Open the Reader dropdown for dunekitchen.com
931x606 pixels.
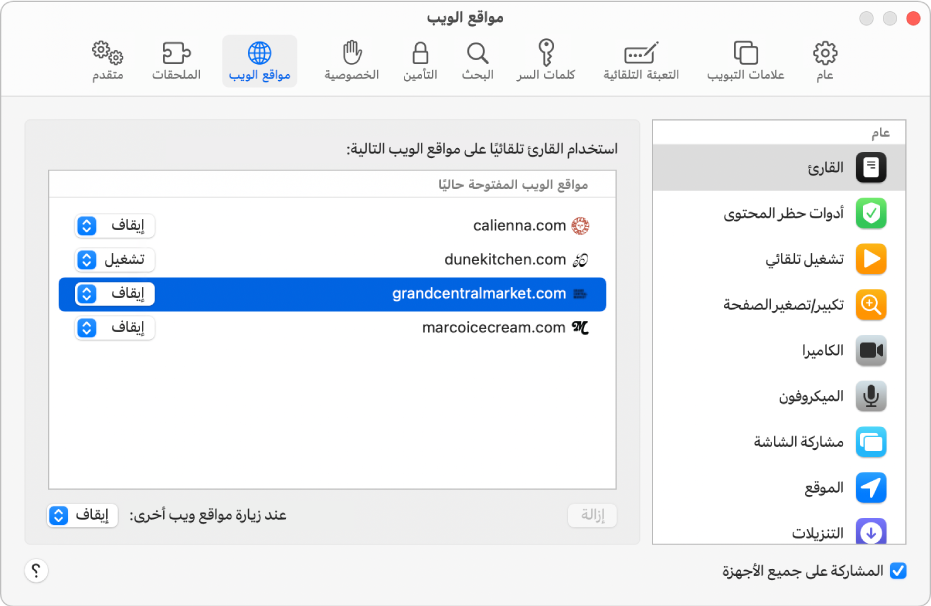point(115,259)
